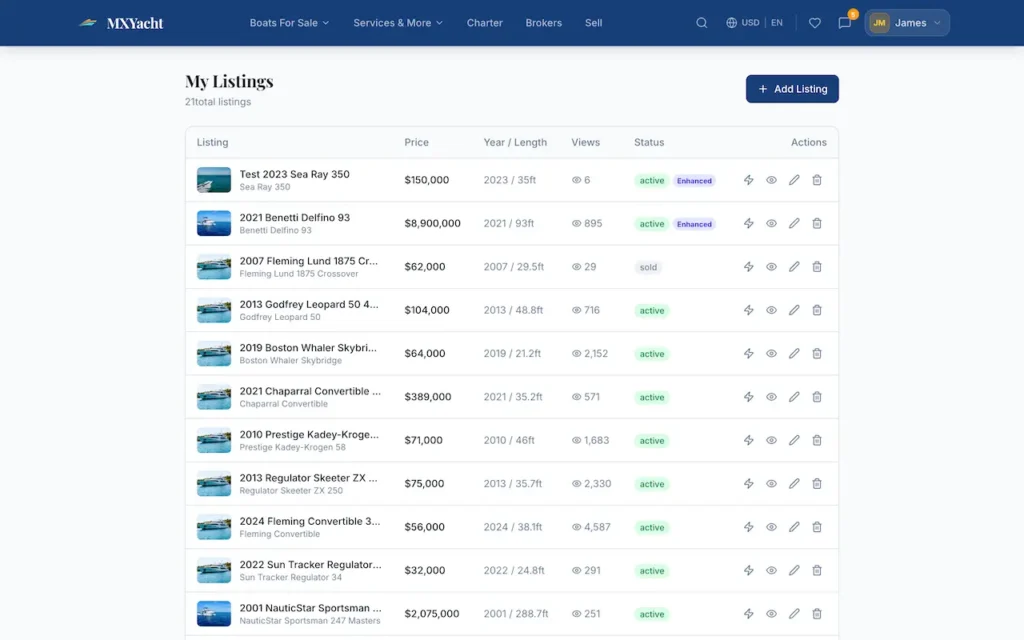Toggle visibility of 2021 Benetti Delfino 93
The height and width of the screenshot is (640, 1024).
771,223
